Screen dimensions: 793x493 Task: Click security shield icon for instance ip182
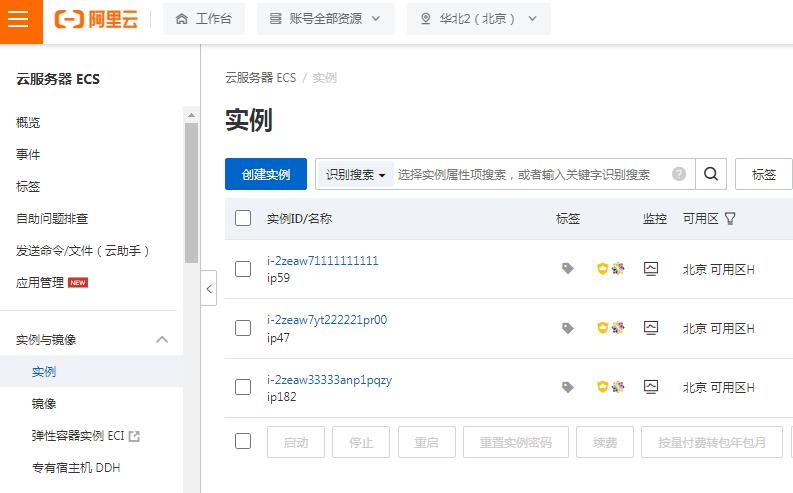tap(602, 387)
